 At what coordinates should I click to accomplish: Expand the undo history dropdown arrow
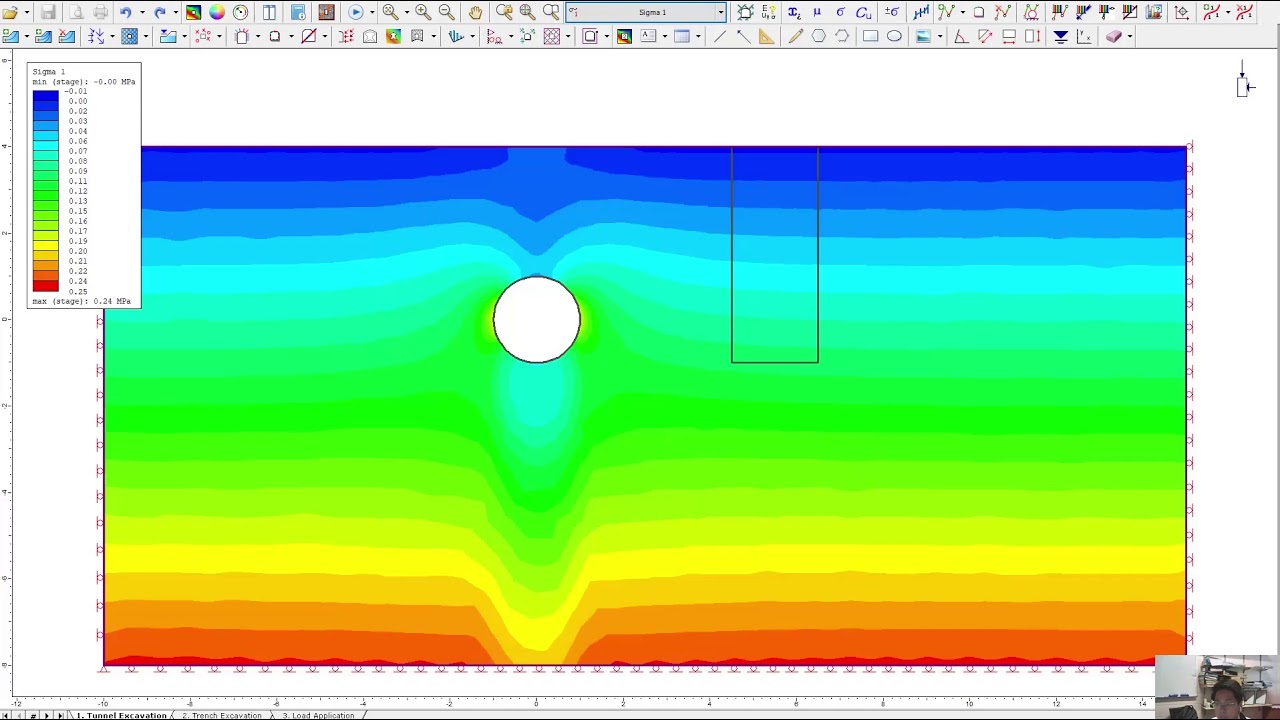[x=142, y=12]
